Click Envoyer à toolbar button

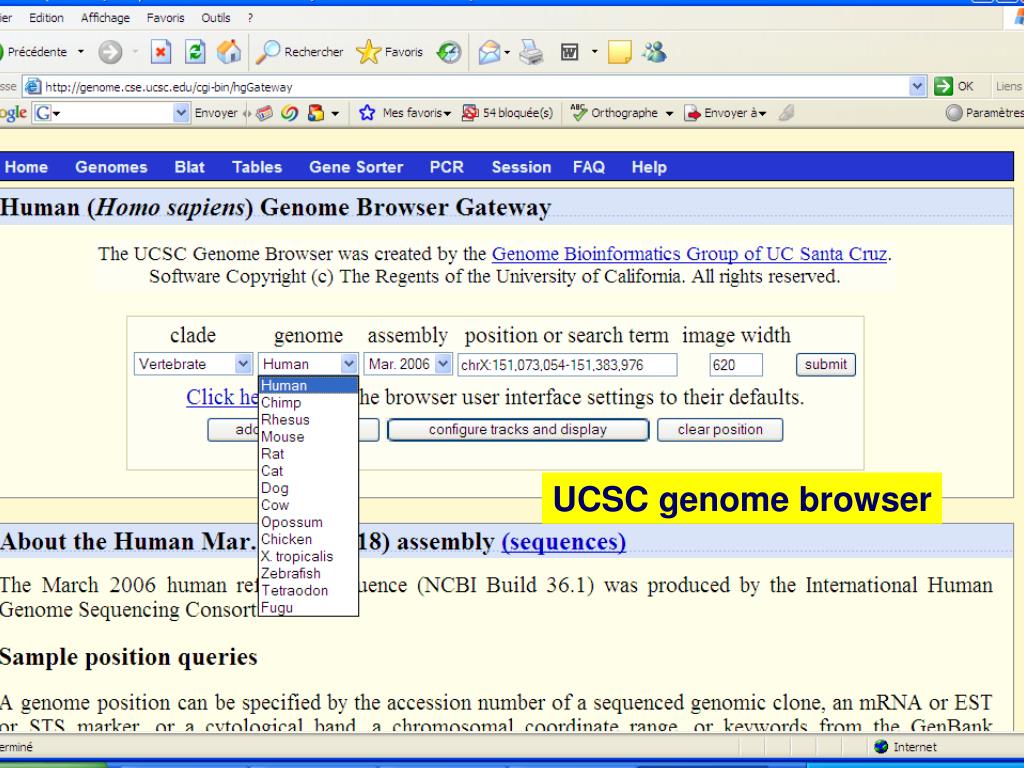point(725,113)
